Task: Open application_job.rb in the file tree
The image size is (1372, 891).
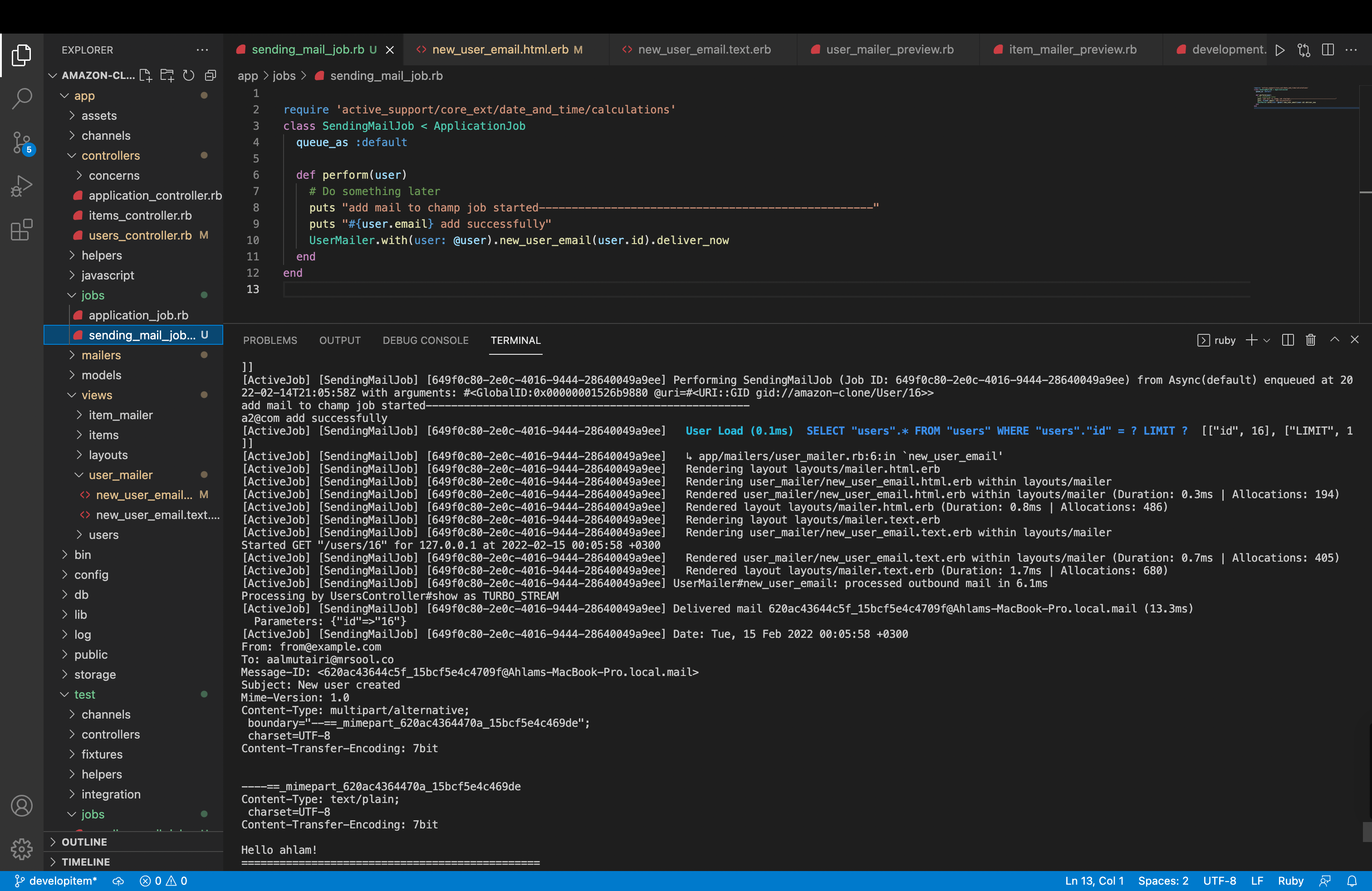Action: point(133,315)
